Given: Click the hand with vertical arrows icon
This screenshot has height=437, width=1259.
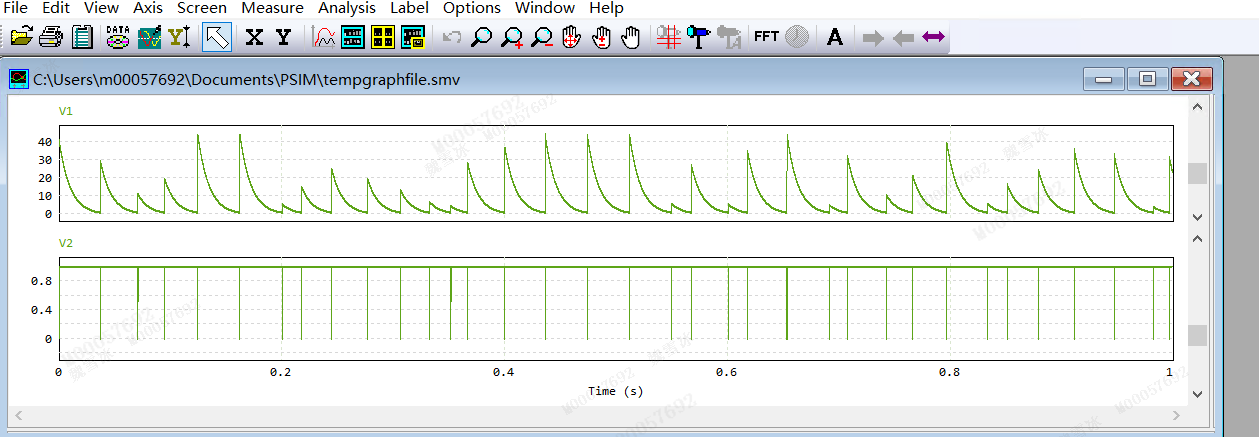Looking at the screenshot, I should tap(601, 38).
